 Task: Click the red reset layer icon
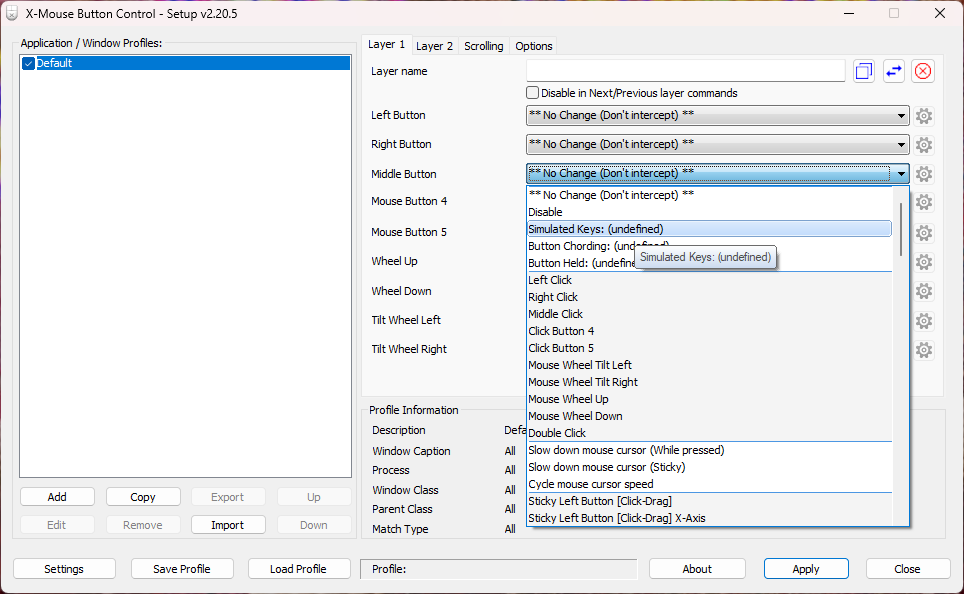[923, 71]
